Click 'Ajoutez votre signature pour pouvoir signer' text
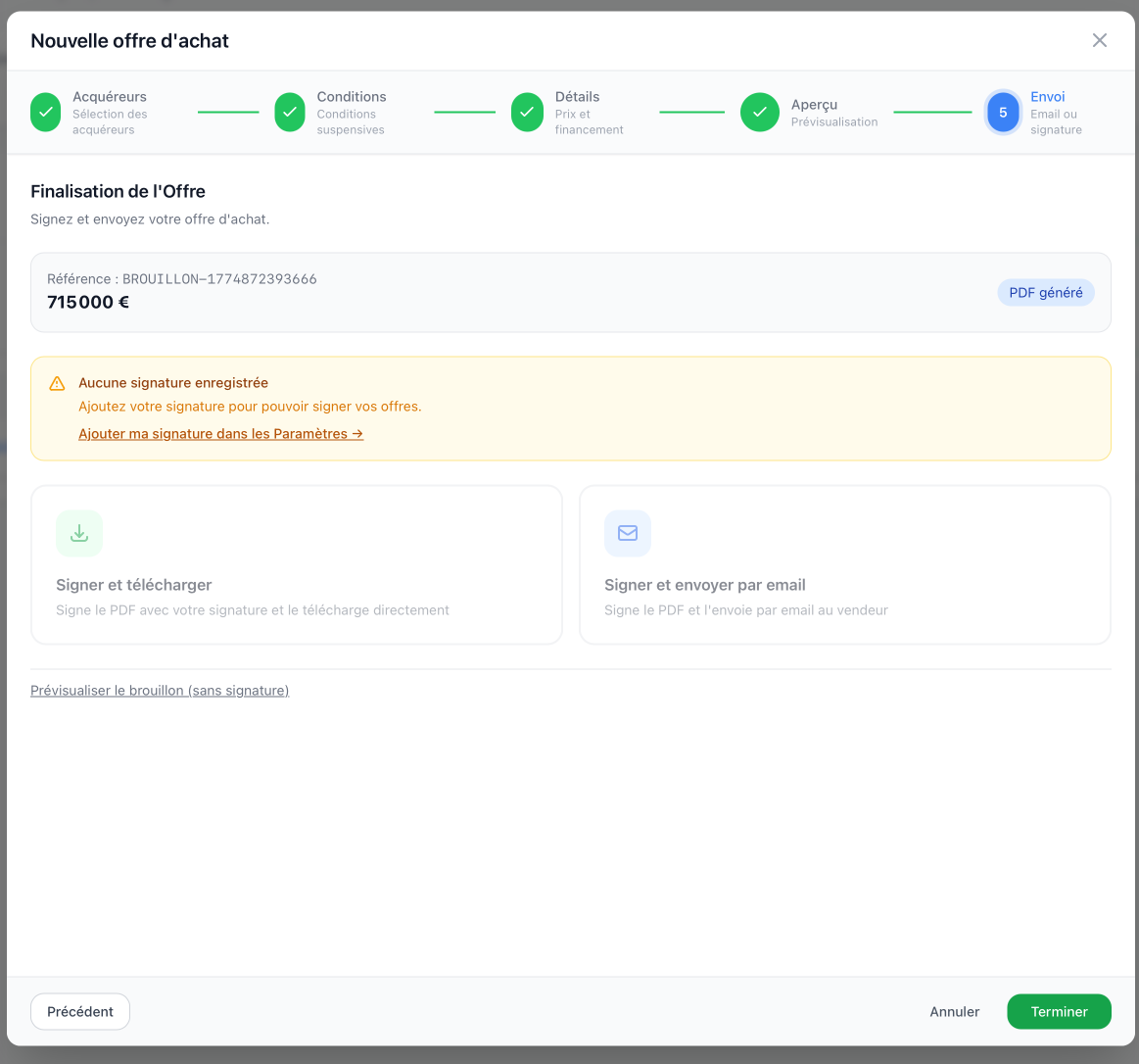Screen dimensions: 1139x1064 pos(250,407)
